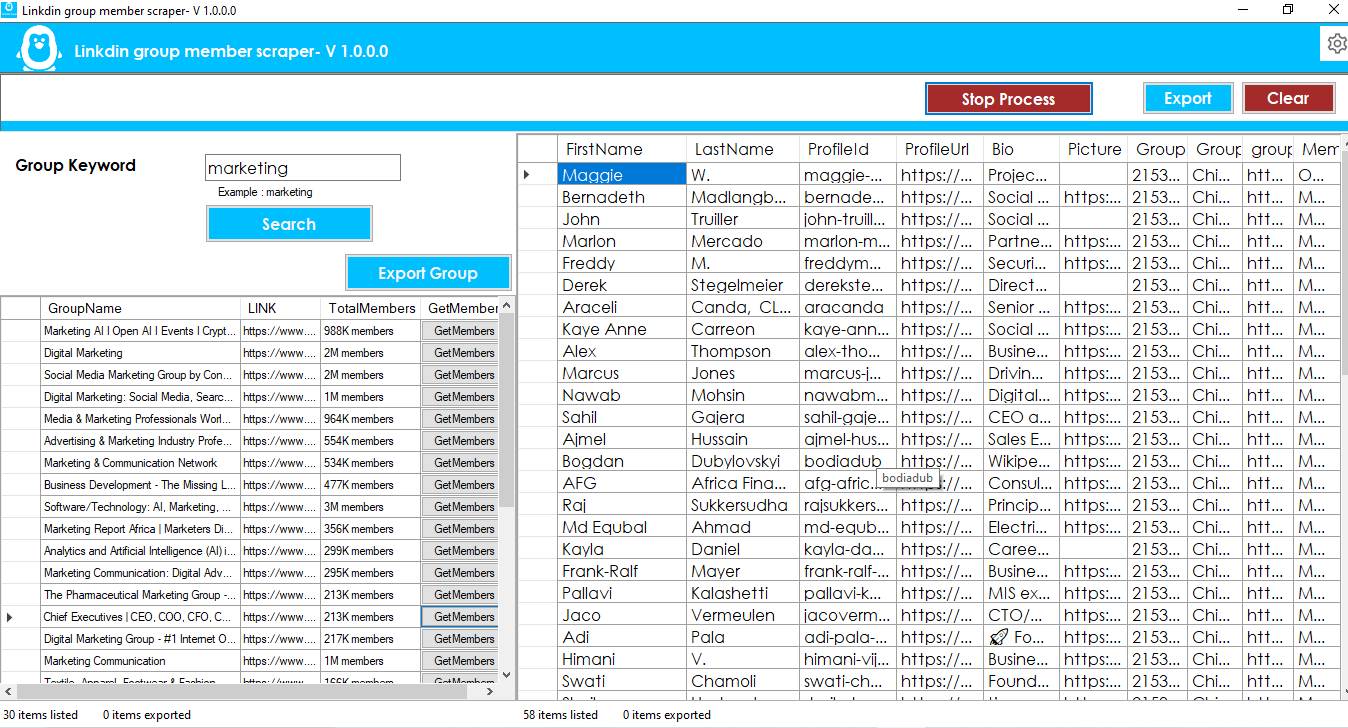Open settings with the gear icon
1348x728 pixels.
(x=1337, y=43)
